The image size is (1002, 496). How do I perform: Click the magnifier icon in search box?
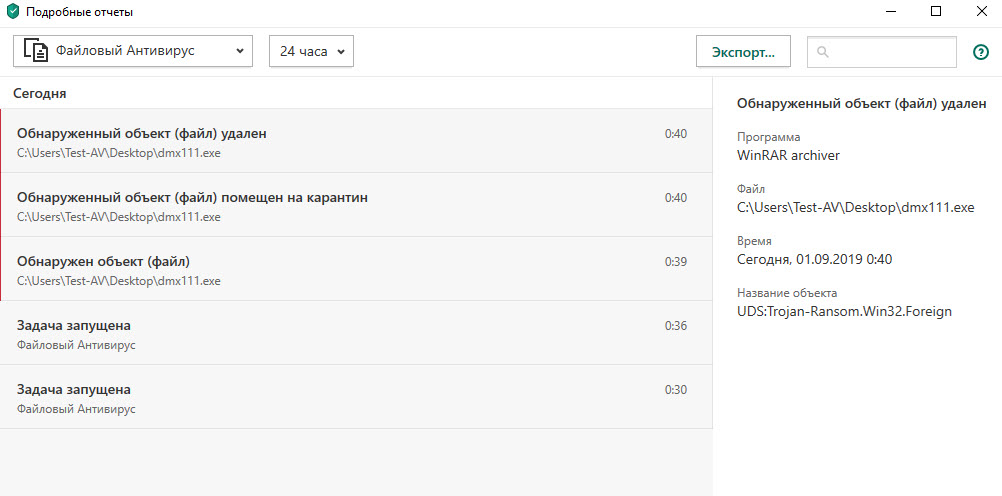click(822, 52)
